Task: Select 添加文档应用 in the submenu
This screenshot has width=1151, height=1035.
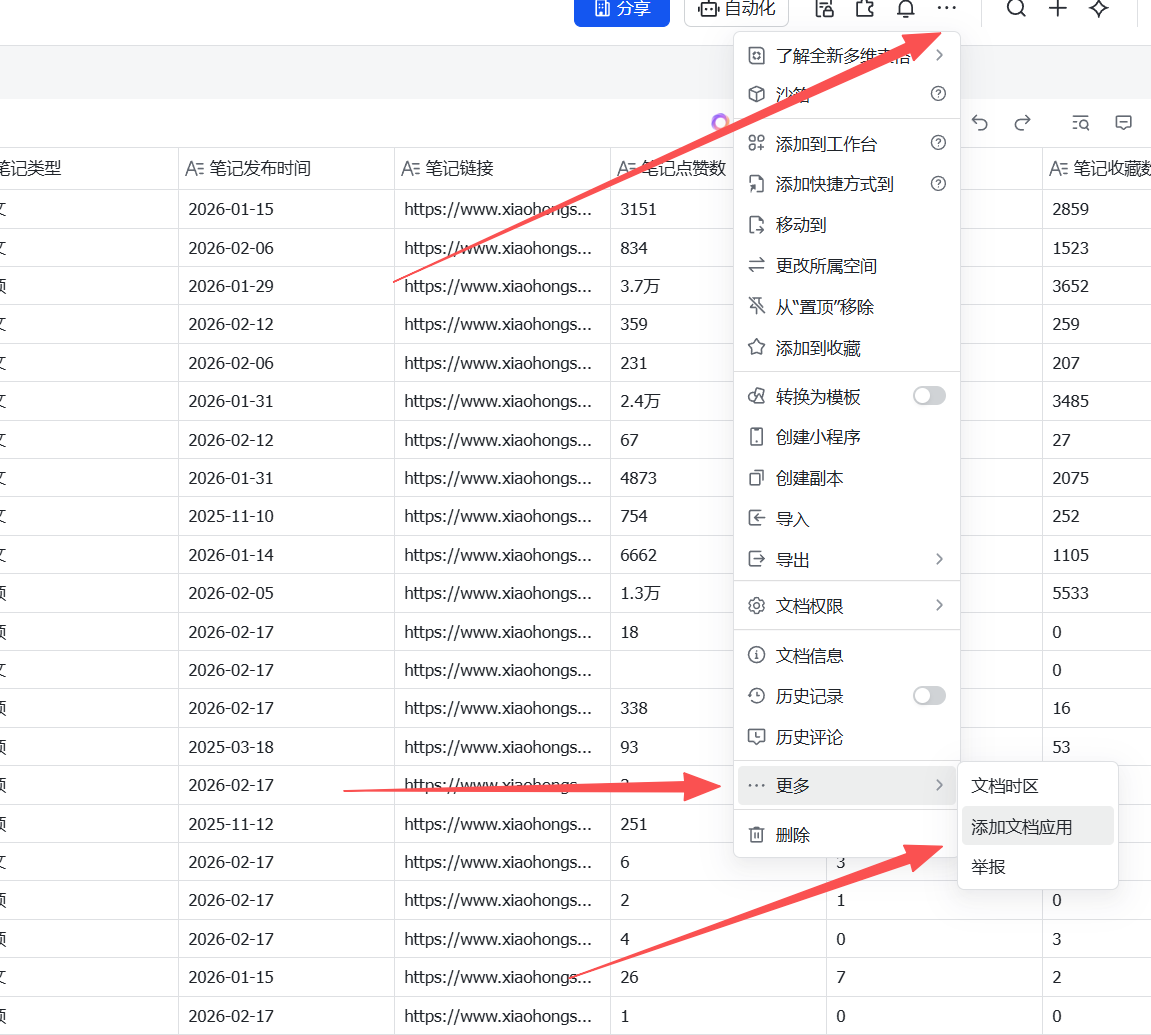Action: (x=1038, y=827)
